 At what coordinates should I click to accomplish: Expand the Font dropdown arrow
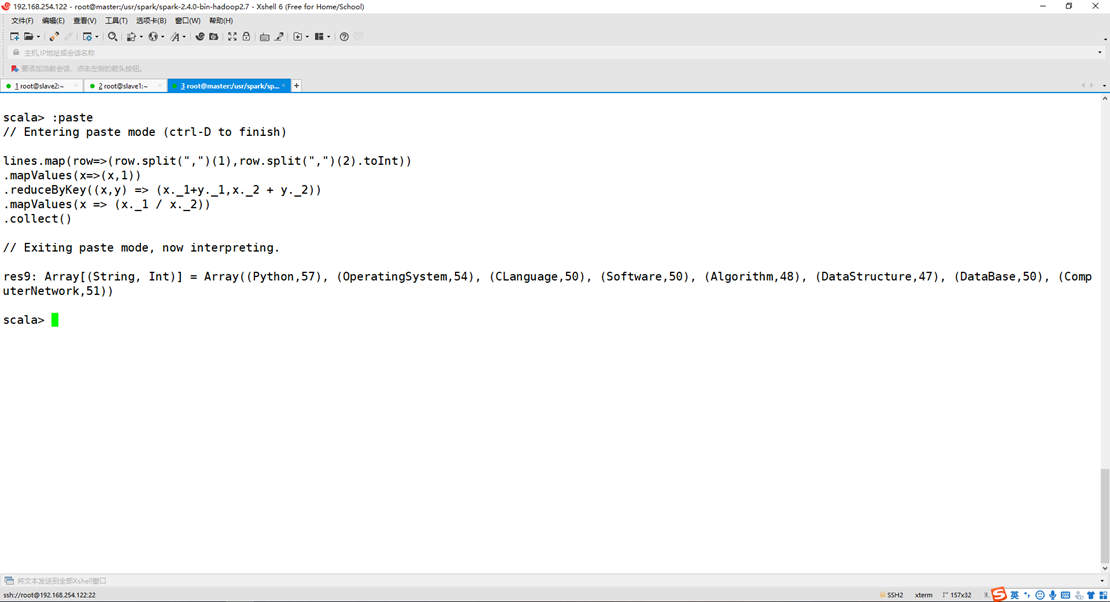tap(184, 37)
